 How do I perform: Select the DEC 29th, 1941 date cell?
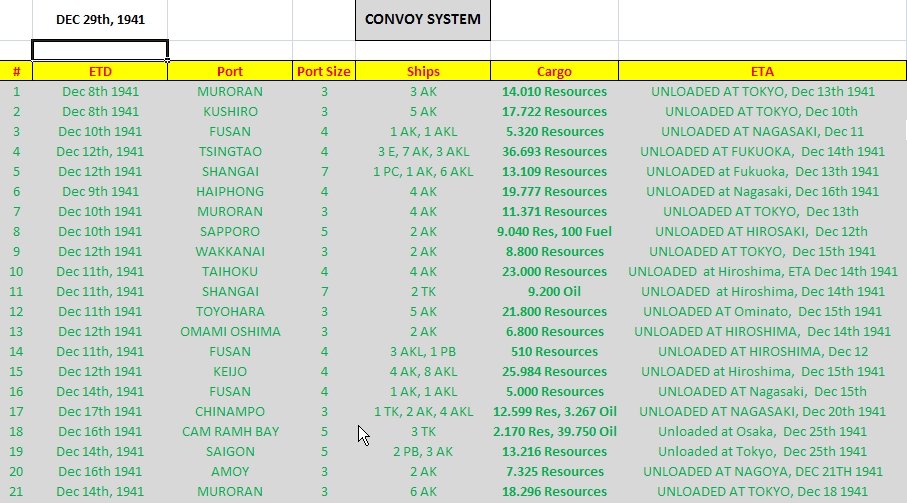coord(100,20)
